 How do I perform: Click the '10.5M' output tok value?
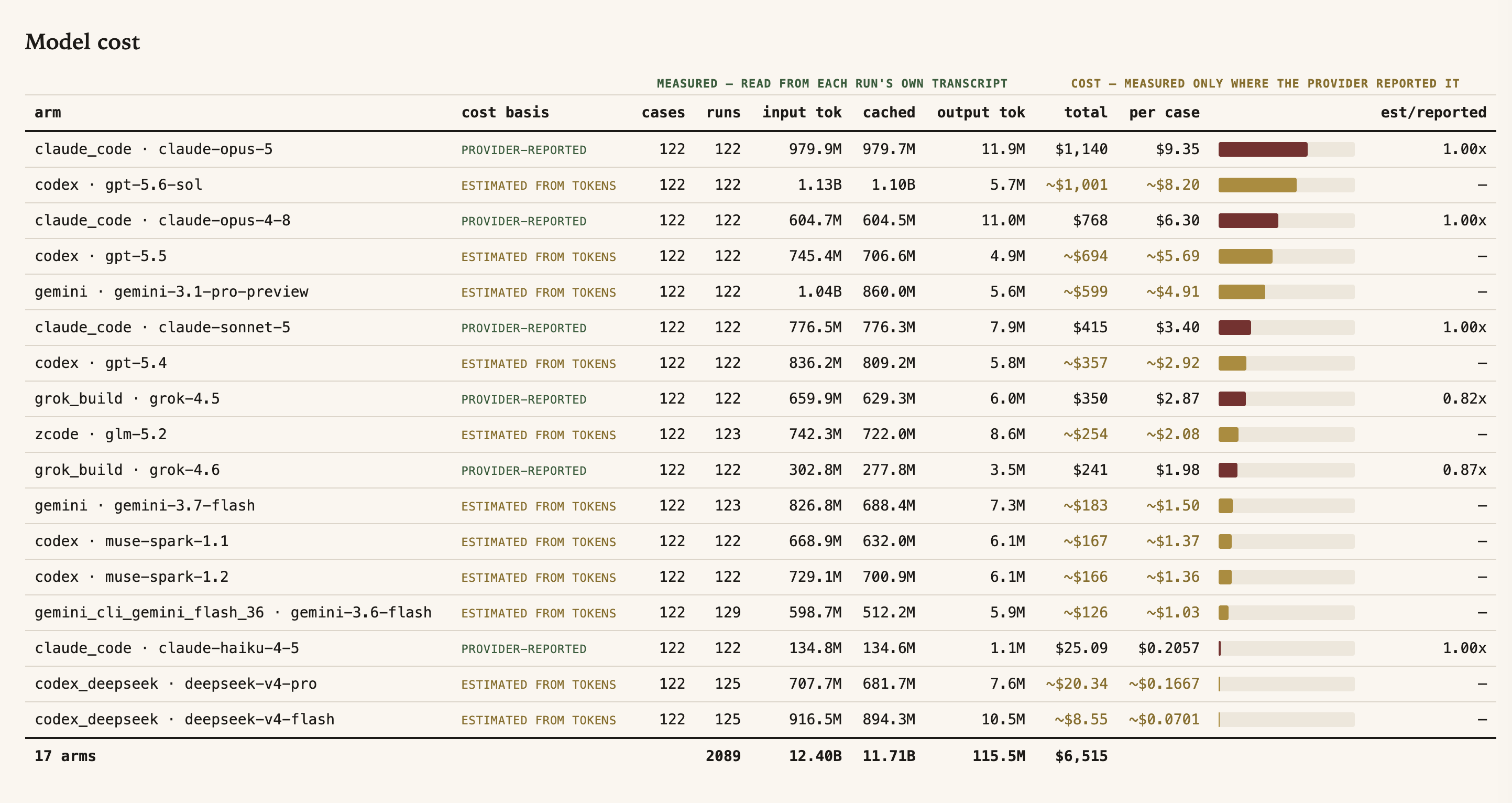[1003, 720]
